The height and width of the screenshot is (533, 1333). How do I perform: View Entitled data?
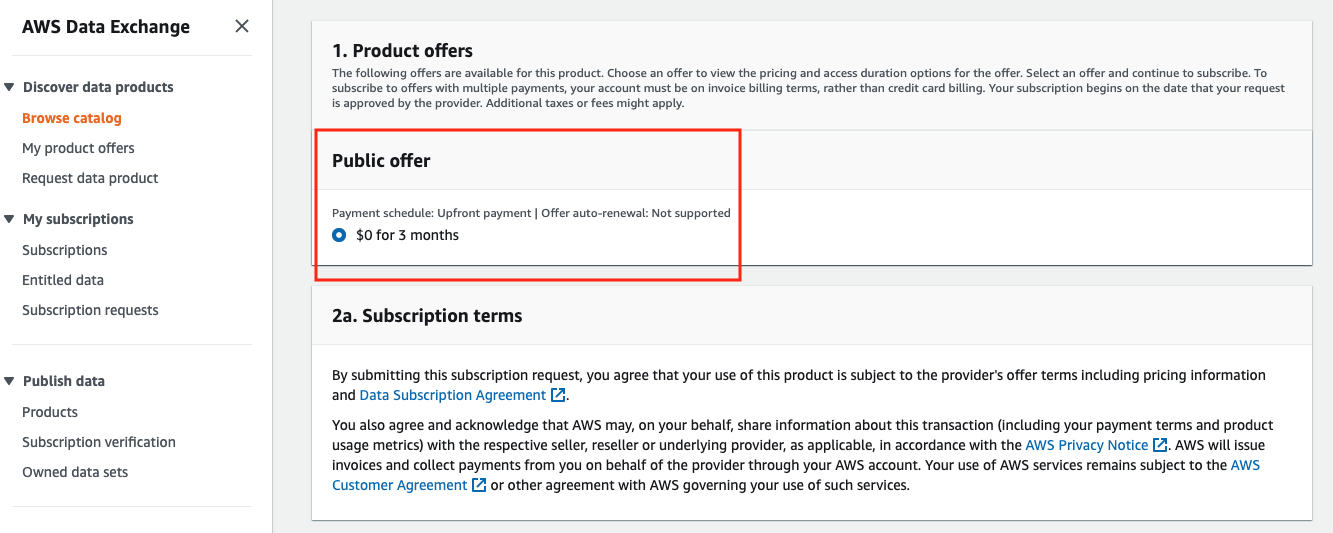(x=63, y=280)
